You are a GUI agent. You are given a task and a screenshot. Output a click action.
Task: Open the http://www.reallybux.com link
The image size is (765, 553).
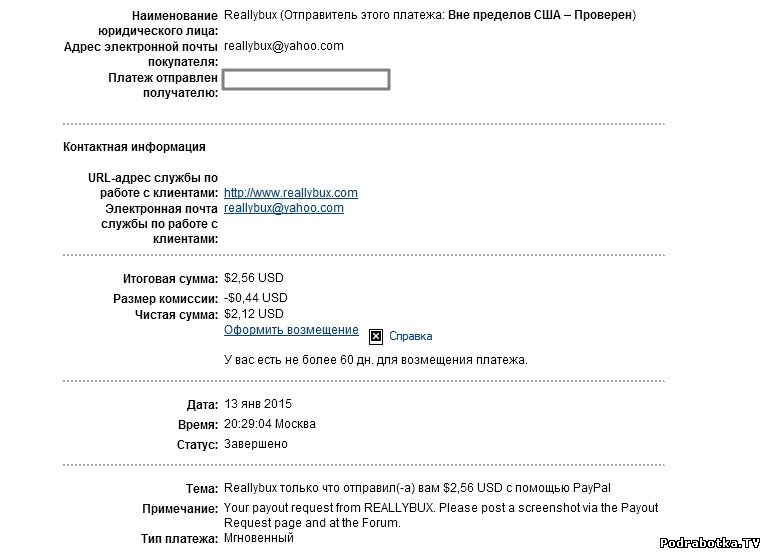coord(291,193)
